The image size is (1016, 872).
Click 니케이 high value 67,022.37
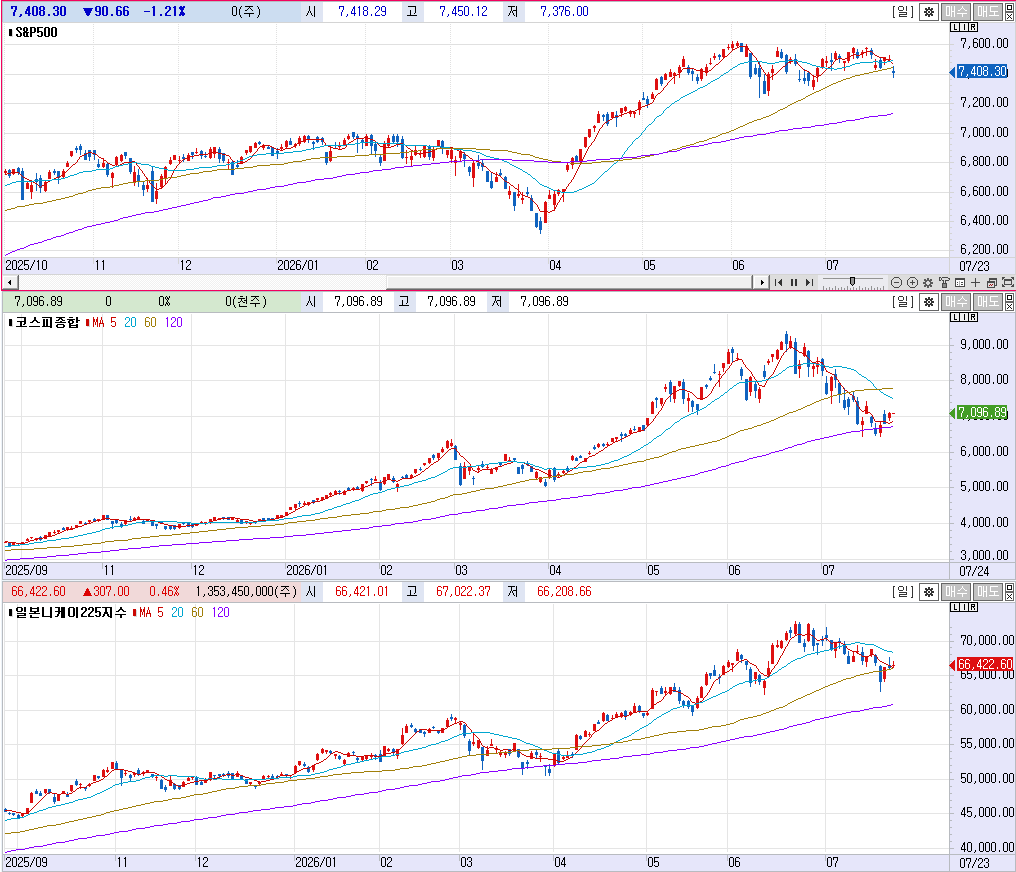[463, 592]
